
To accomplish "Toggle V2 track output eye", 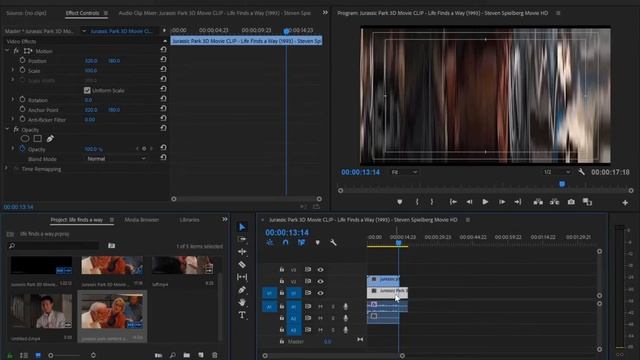I will point(320,281).
